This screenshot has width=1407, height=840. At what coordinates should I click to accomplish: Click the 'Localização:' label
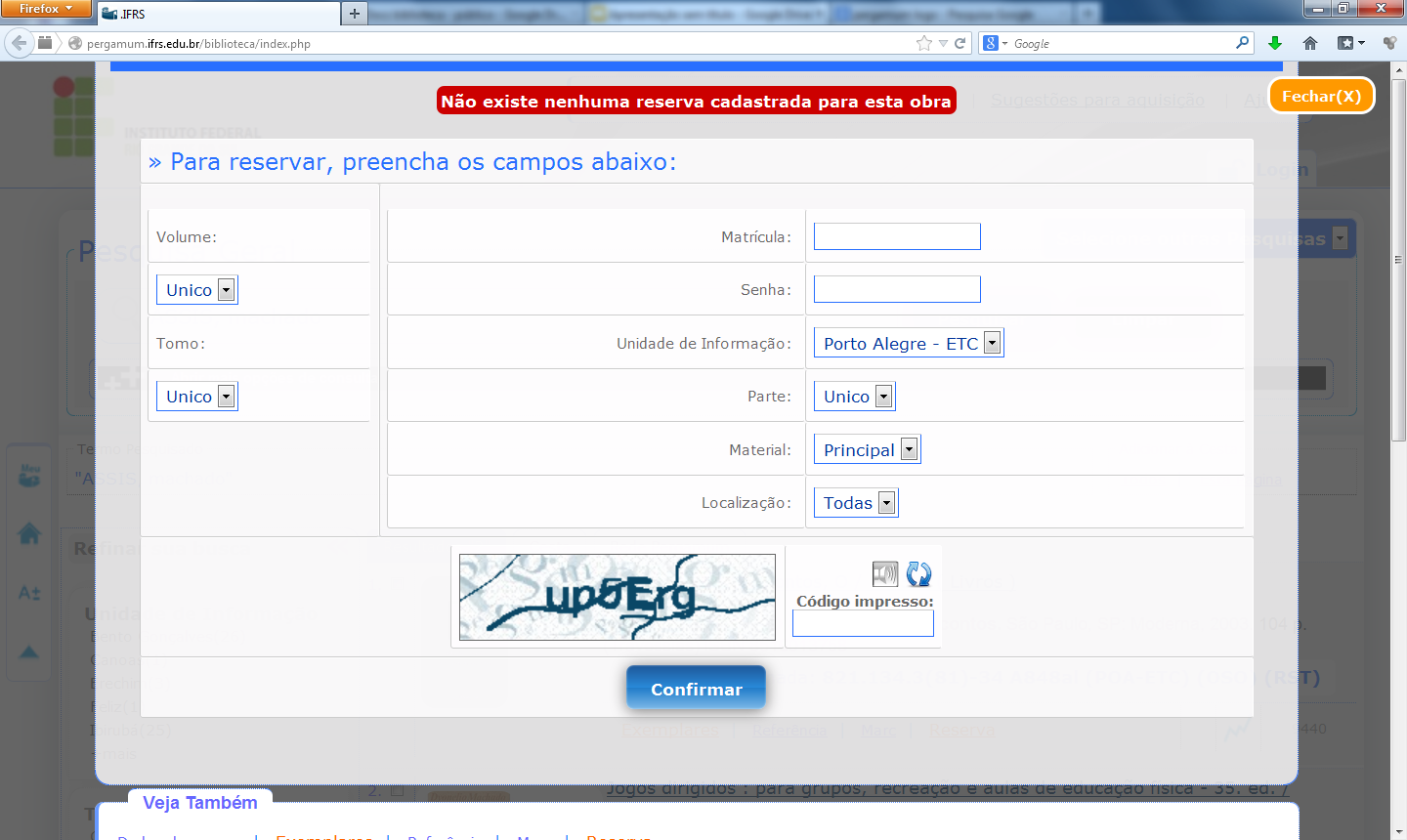coord(746,503)
